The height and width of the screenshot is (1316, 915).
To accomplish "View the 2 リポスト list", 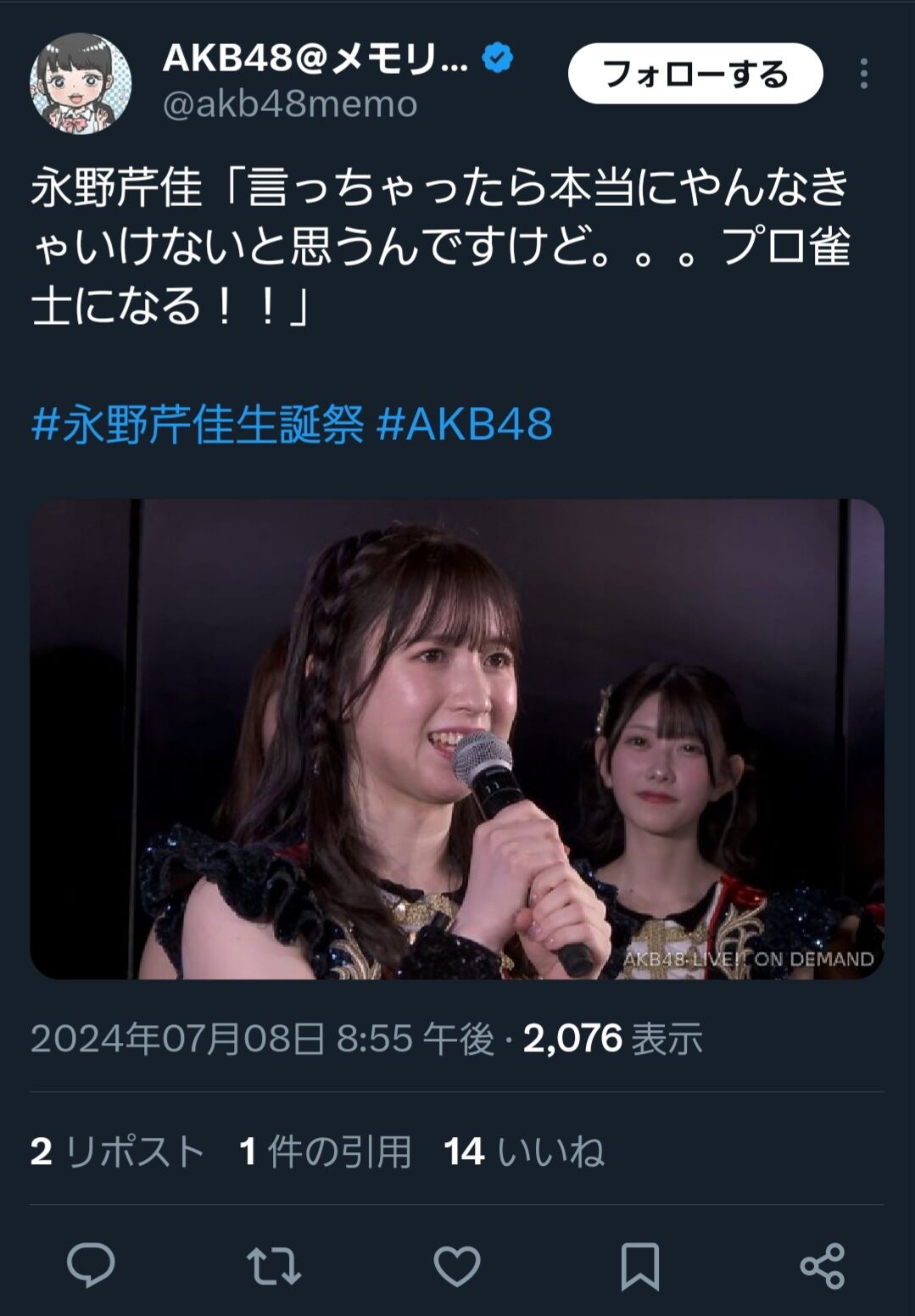I will [118, 1151].
